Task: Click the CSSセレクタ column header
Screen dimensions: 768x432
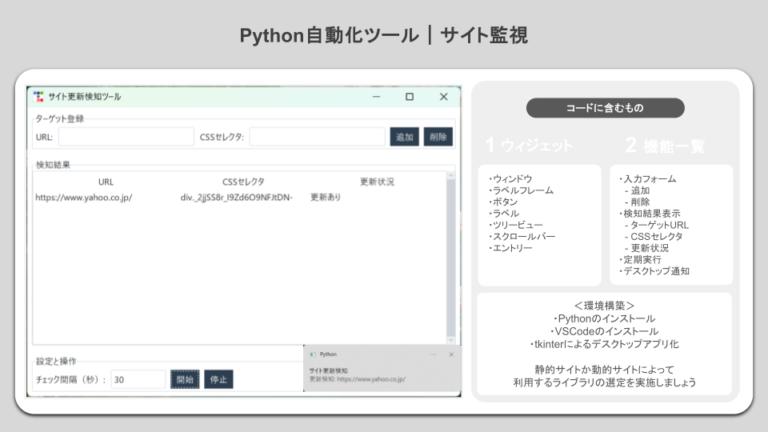Action: tap(243, 182)
